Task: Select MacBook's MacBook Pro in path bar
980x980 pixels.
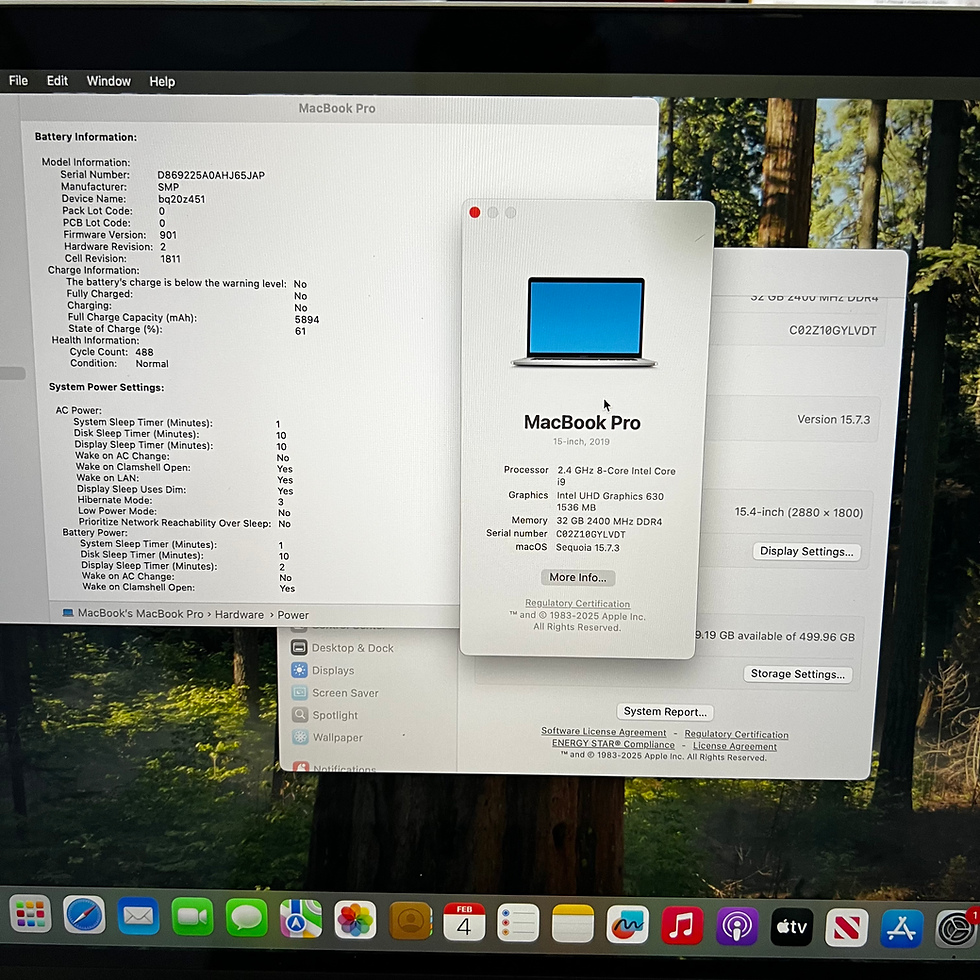Action: (141, 614)
